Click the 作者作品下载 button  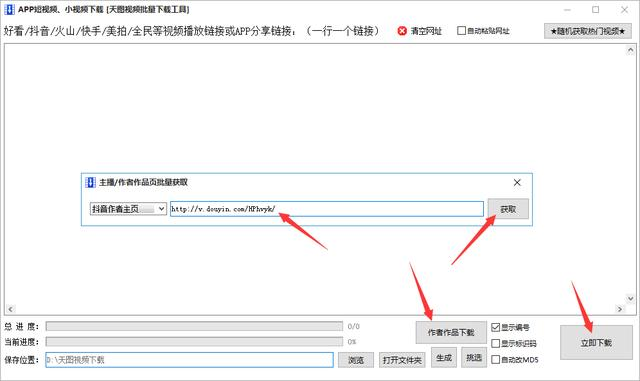point(451,332)
